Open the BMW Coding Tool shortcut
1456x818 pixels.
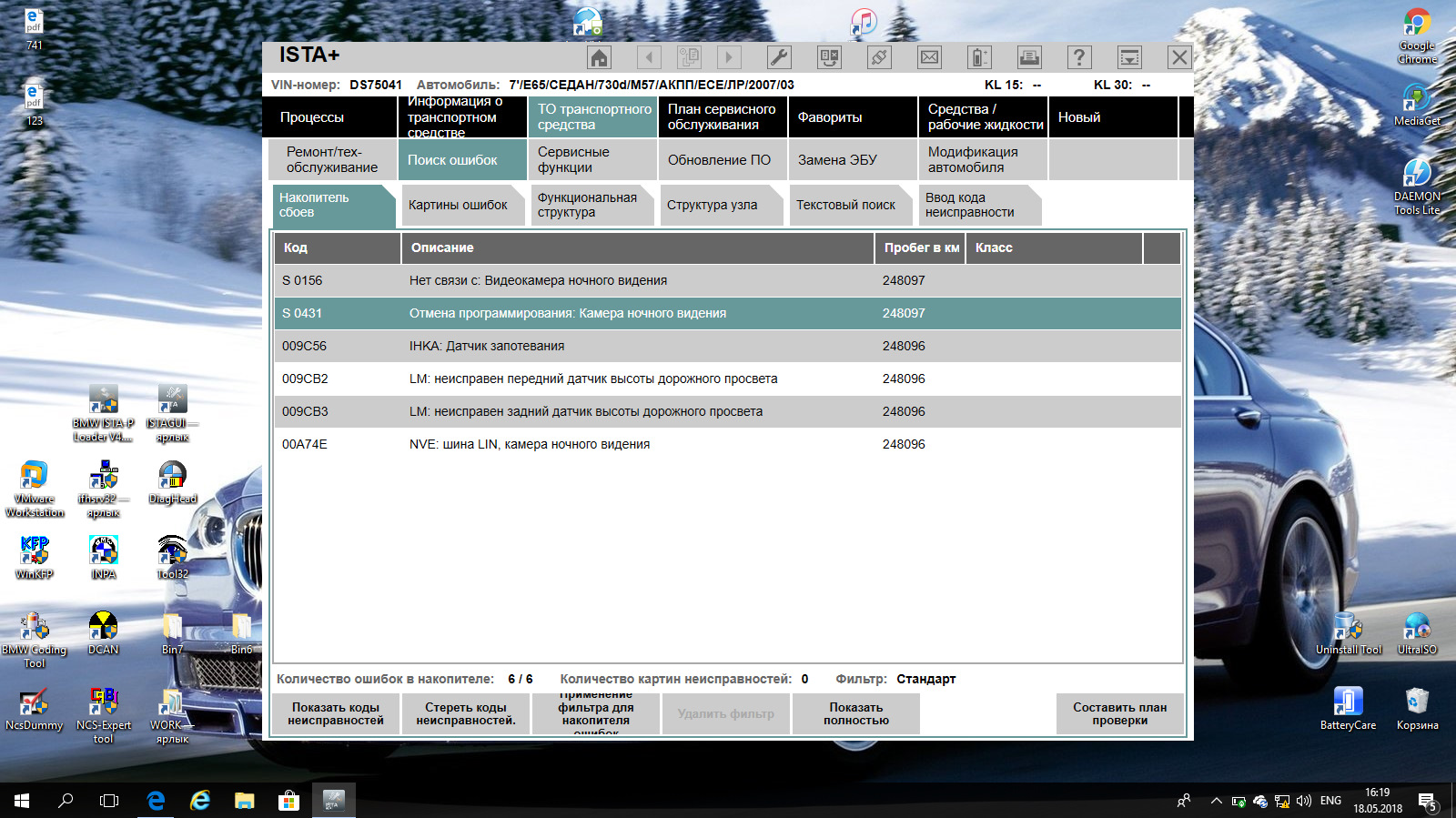pos(35,641)
